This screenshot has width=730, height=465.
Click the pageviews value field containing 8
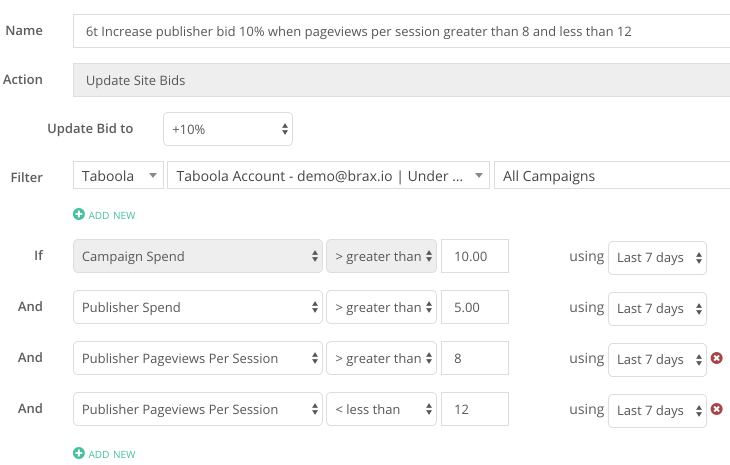[x=475, y=358]
